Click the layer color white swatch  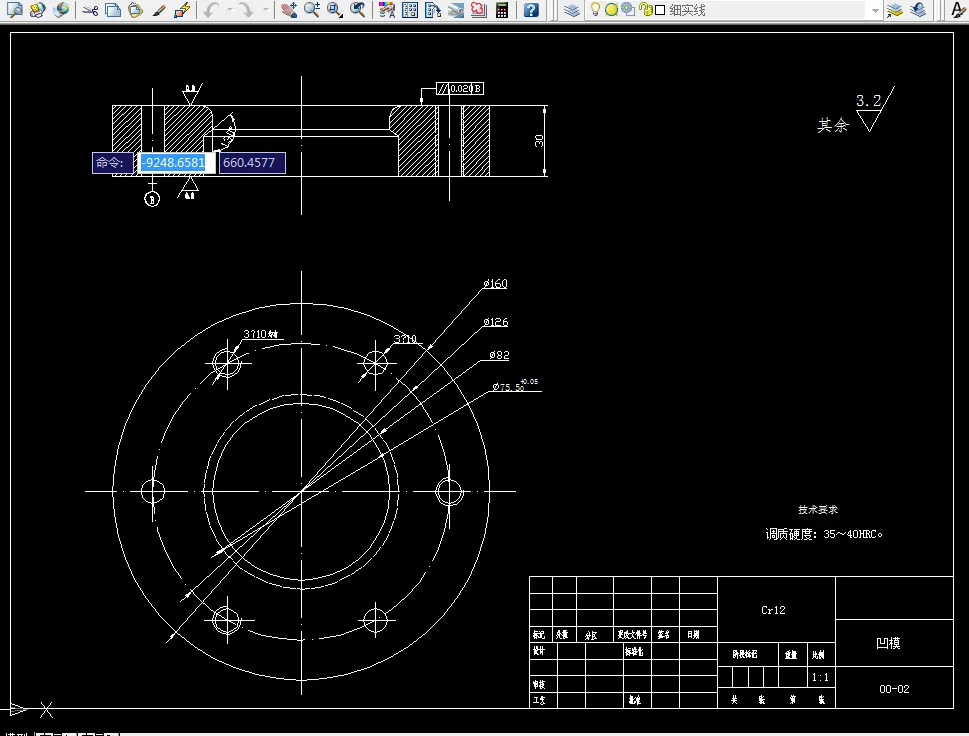[659, 10]
